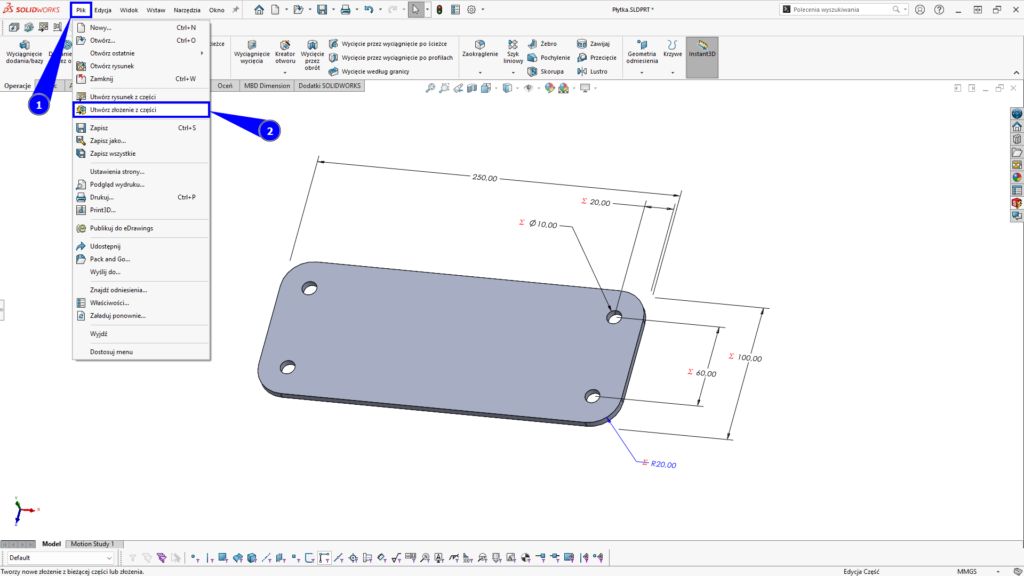Switch to Motion Study 1 tab
This screenshot has width=1024, height=576.
(x=91, y=544)
